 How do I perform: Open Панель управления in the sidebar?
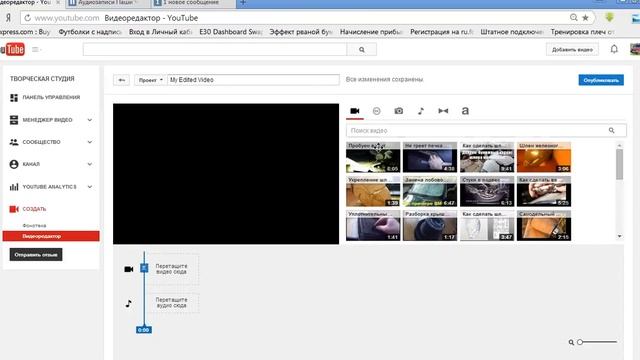[51, 98]
